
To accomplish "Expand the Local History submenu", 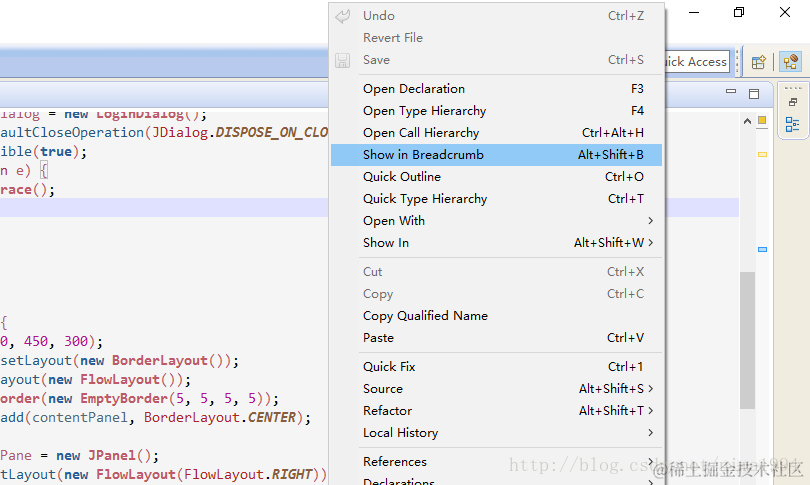I will coord(496,433).
